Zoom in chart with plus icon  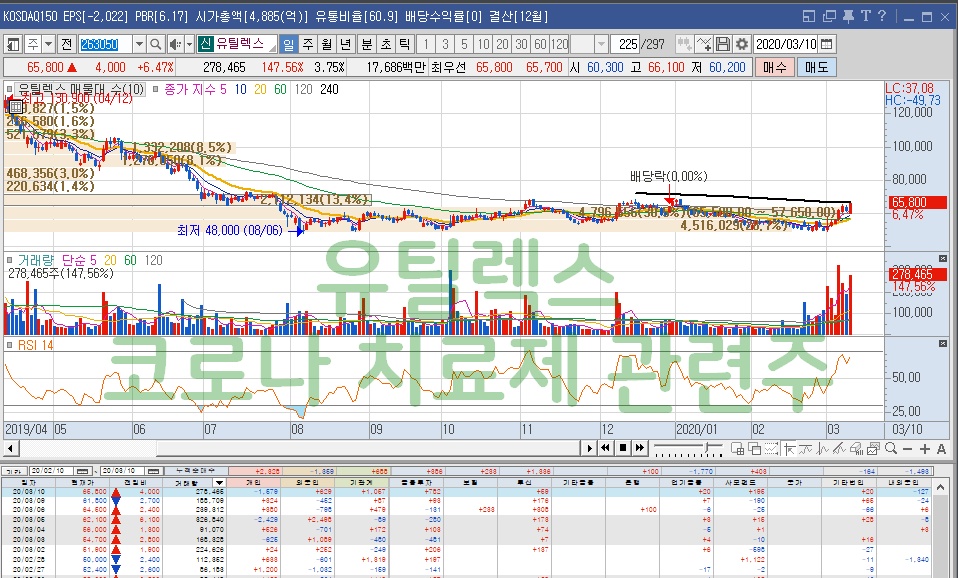[924, 449]
